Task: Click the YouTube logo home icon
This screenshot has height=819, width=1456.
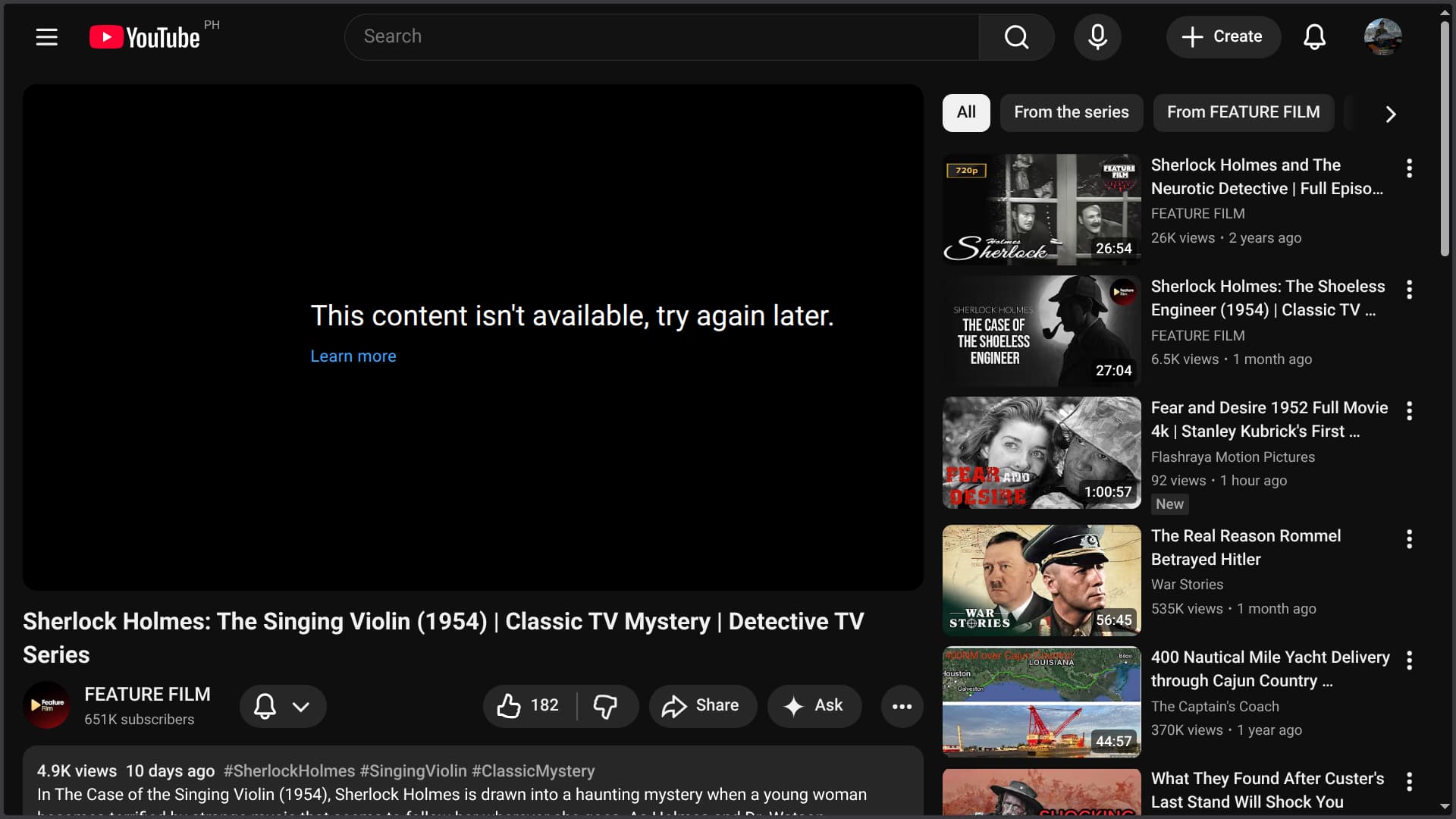Action: point(145,36)
